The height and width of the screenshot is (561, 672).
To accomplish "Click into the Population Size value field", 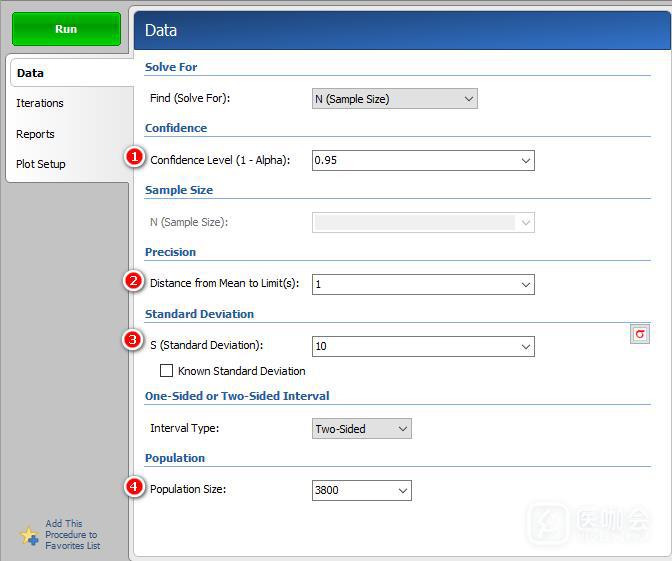I will (x=351, y=491).
